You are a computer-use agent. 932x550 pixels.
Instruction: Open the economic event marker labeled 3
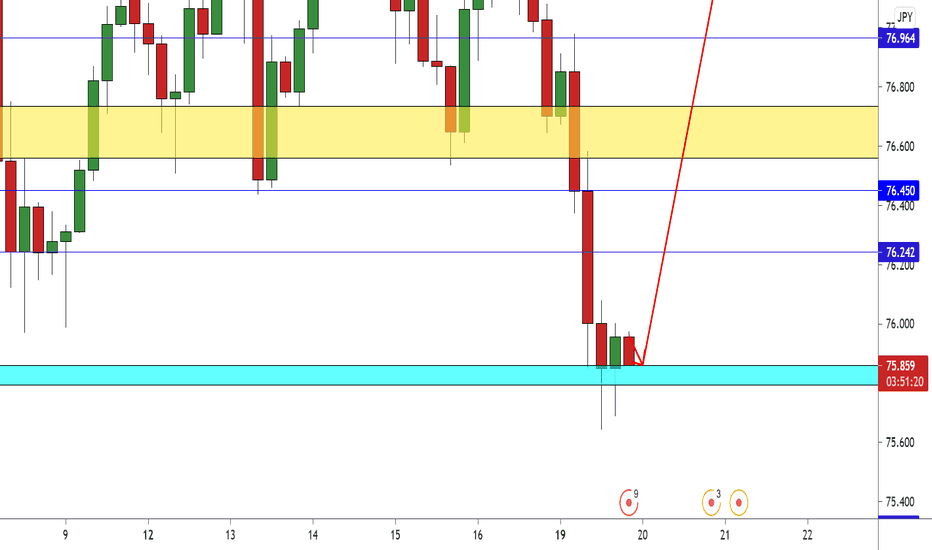tap(711, 503)
